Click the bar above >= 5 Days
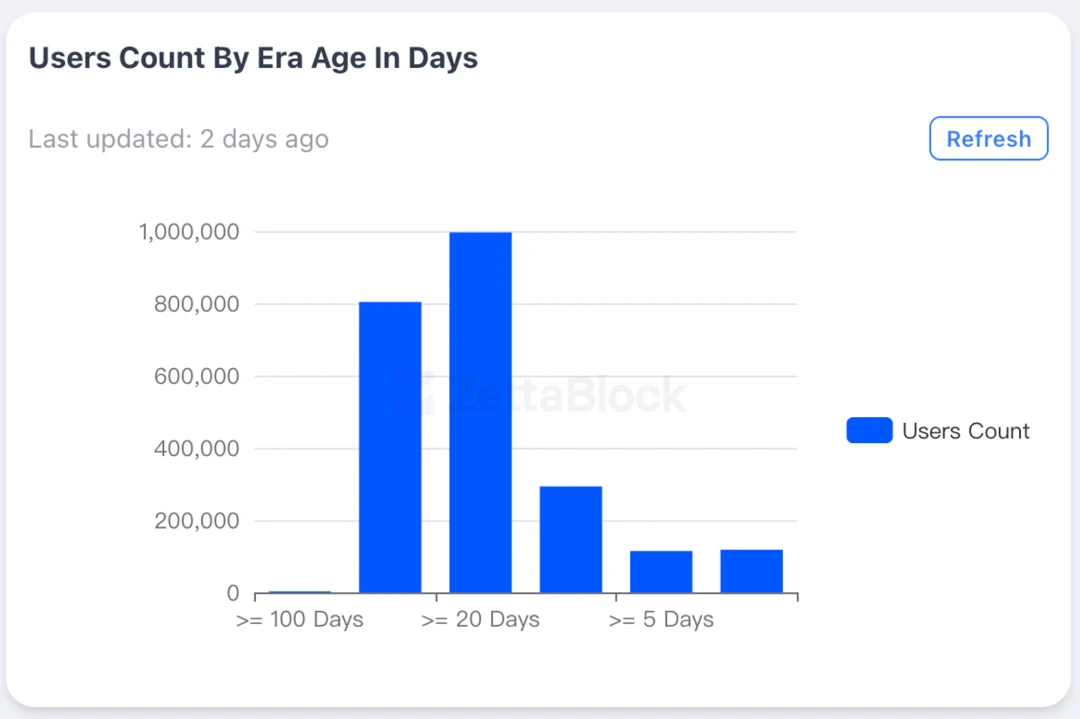 [661, 571]
